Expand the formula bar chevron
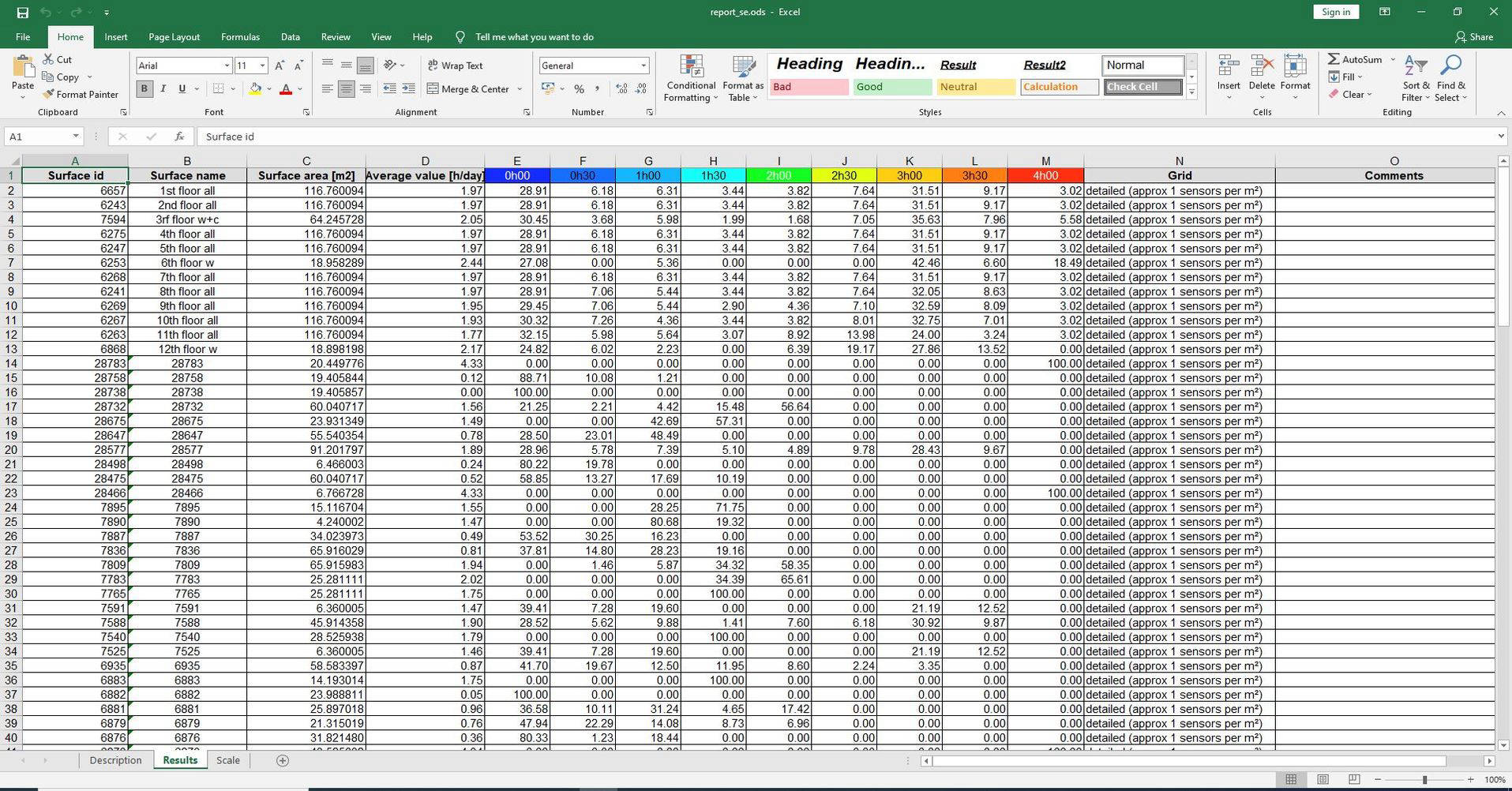The height and width of the screenshot is (791, 1512). pyautogui.click(x=1501, y=137)
